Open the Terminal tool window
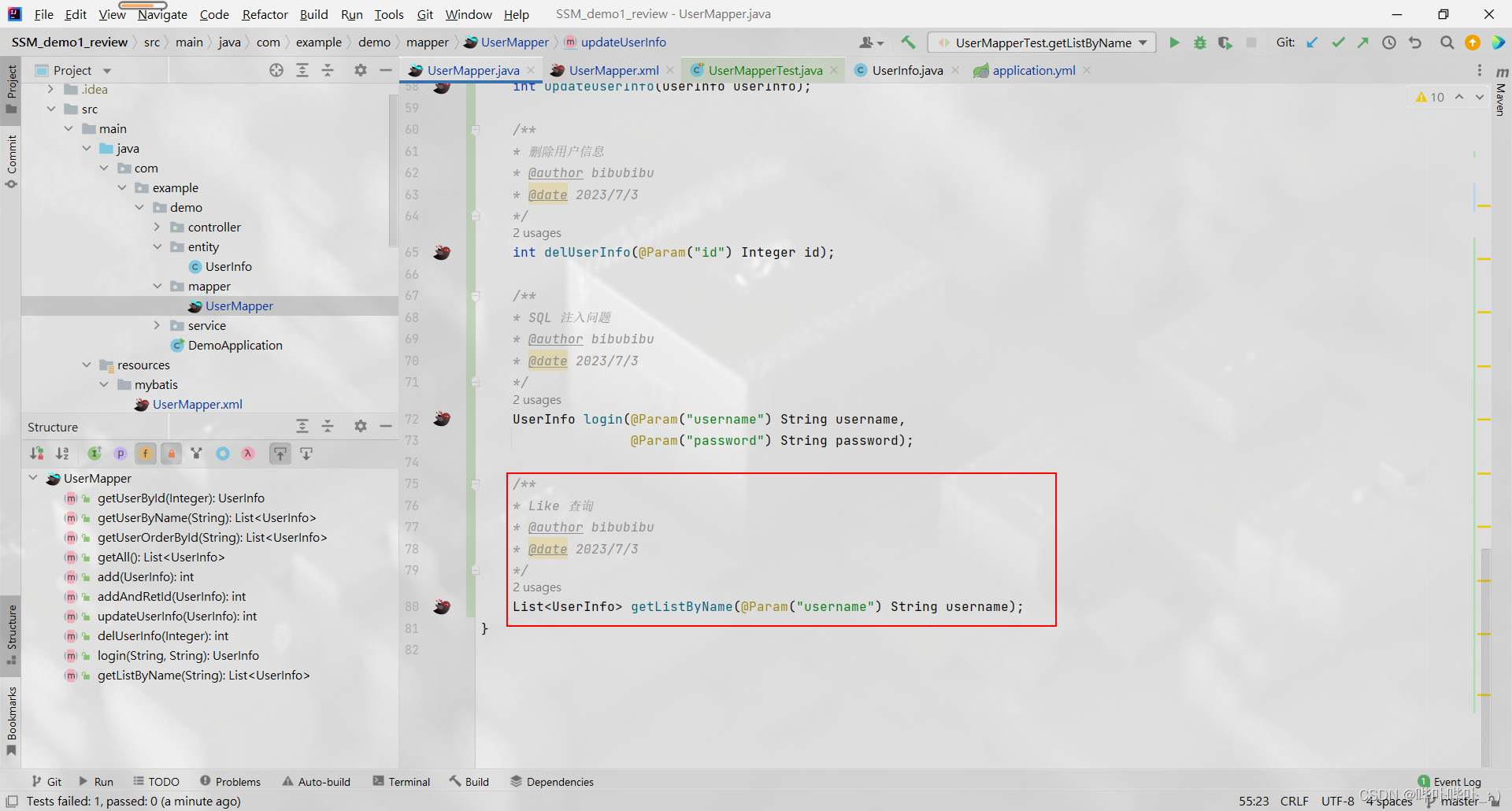The height and width of the screenshot is (811, 1512). pos(402,781)
